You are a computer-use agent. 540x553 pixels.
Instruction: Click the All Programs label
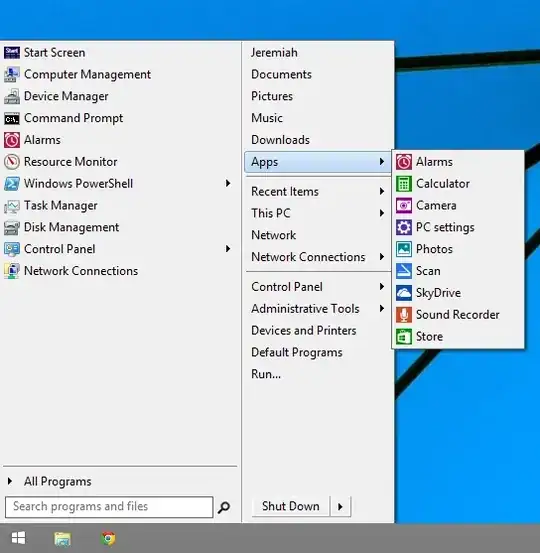tap(58, 481)
